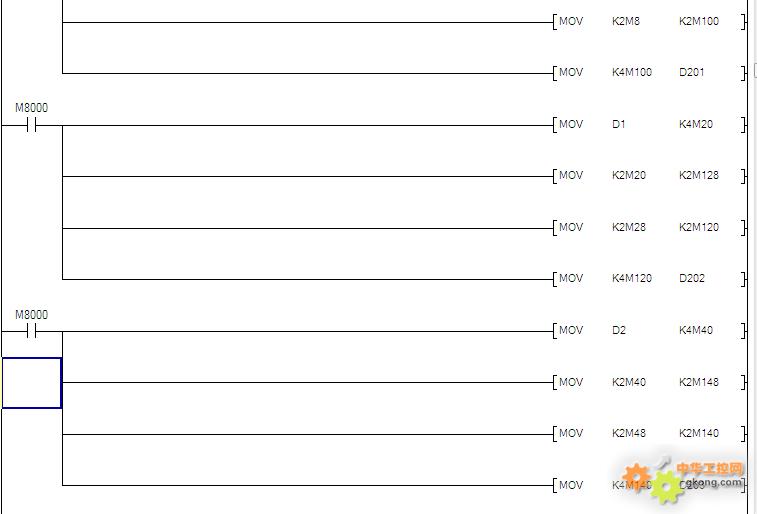This screenshot has width=757, height=514.
Task: Select the empty blue-outlined cursor cell
Action: click(x=32, y=383)
